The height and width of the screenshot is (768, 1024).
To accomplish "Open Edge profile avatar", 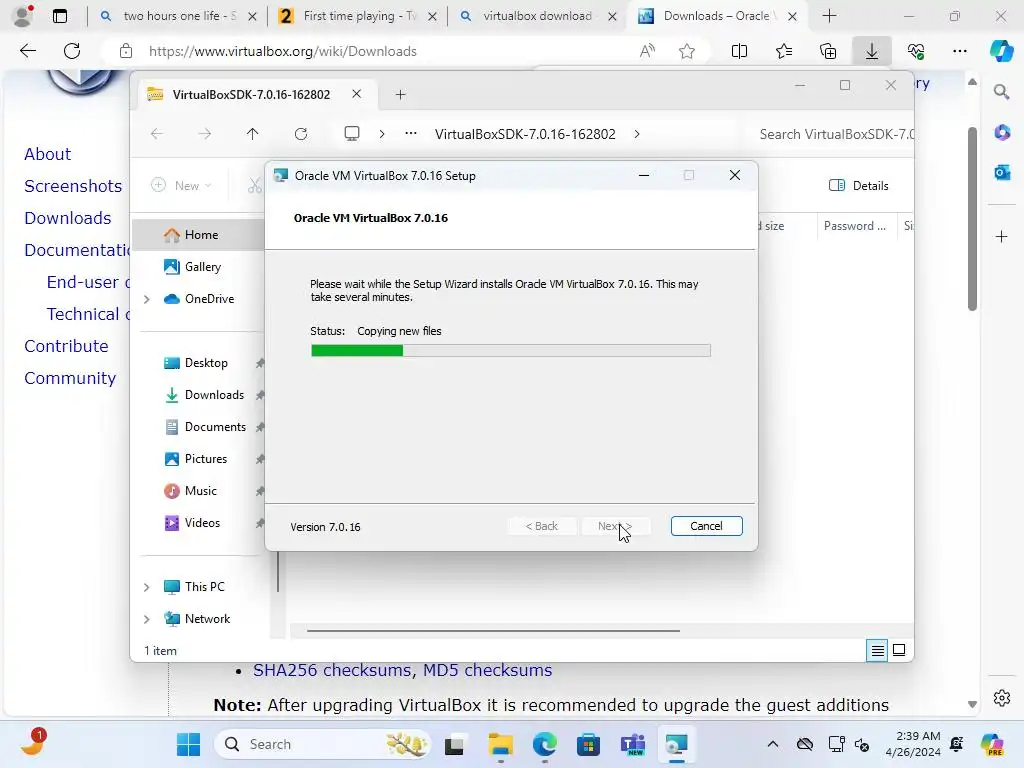I will 23,16.
